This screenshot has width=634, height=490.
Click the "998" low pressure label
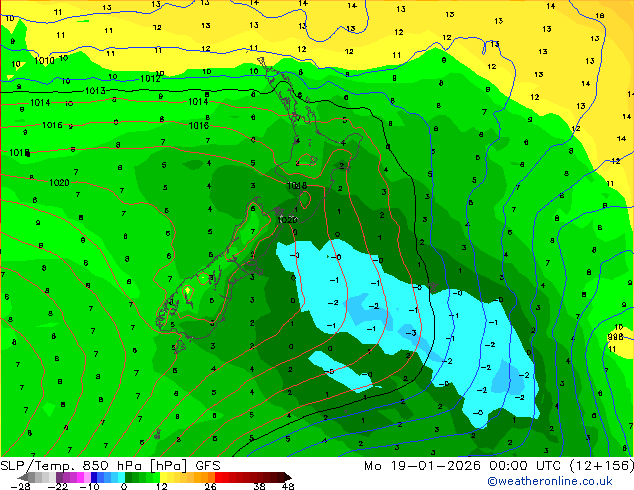(615, 337)
